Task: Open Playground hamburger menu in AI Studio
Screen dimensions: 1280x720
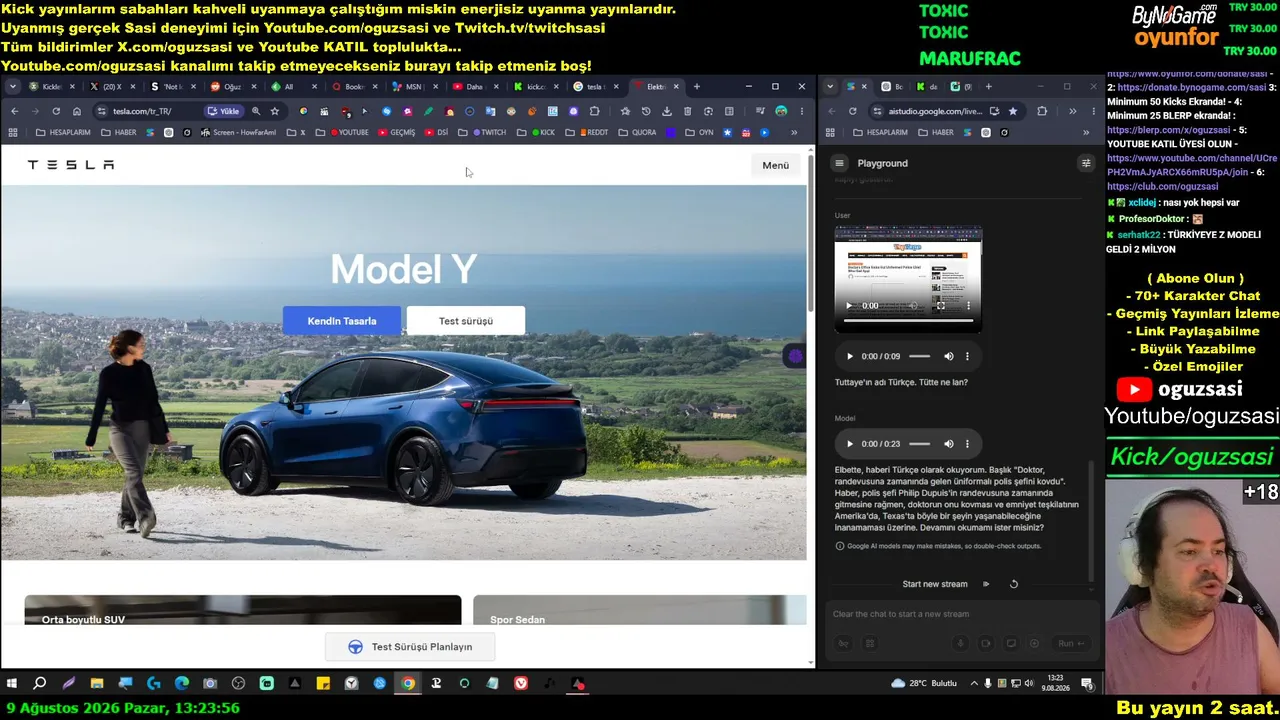Action: (840, 163)
